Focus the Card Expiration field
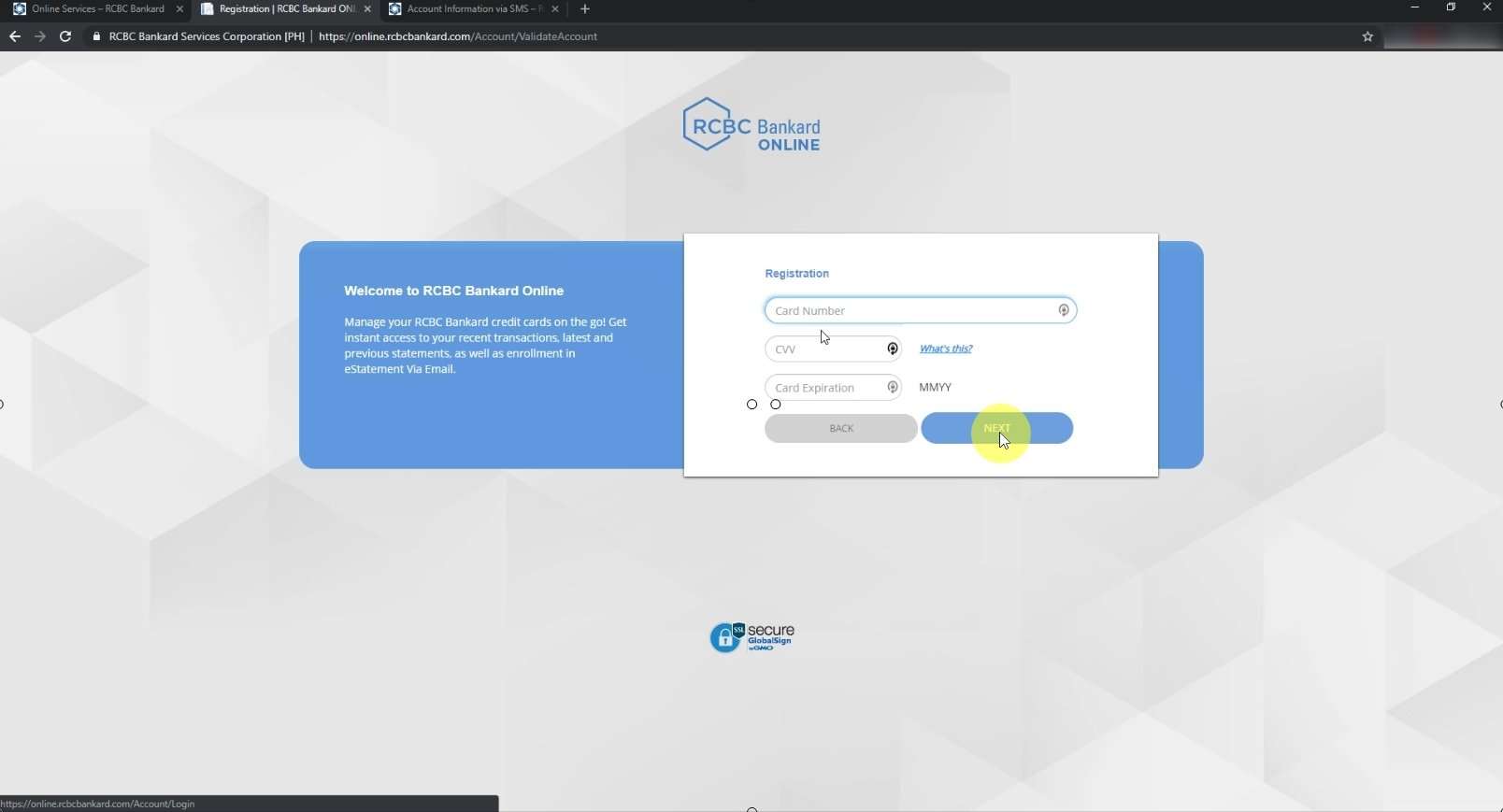1503x812 pixels. pos(833,387)
